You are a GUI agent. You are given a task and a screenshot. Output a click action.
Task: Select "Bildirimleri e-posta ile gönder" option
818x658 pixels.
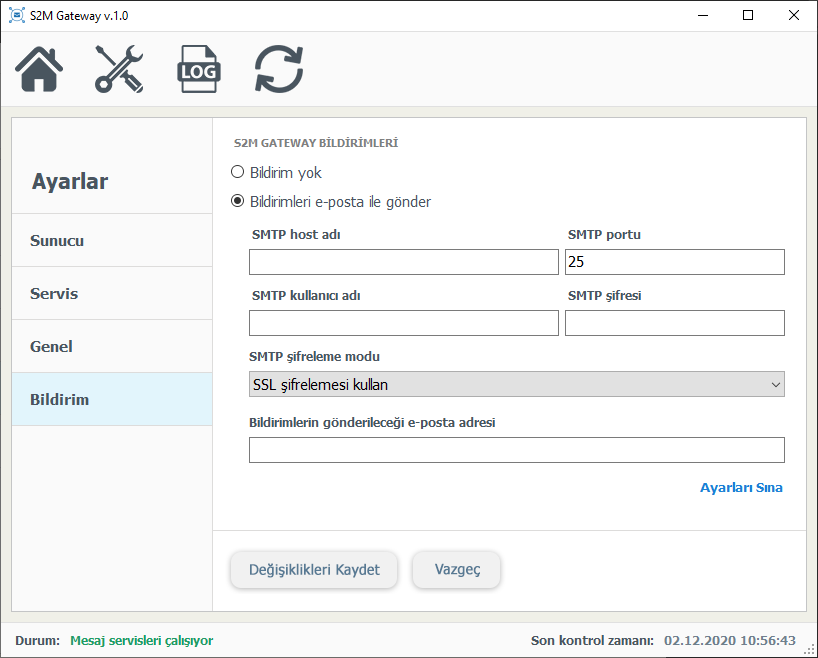pyautogui.click(x=238, y=201)
